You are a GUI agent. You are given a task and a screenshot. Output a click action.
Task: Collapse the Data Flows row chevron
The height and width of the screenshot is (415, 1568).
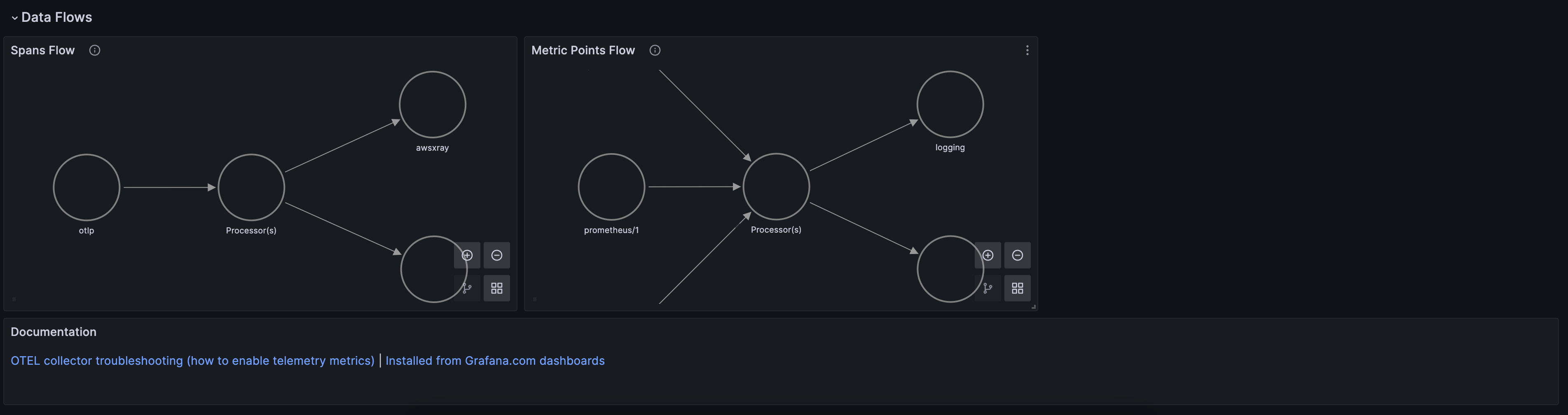coord(14,18)
